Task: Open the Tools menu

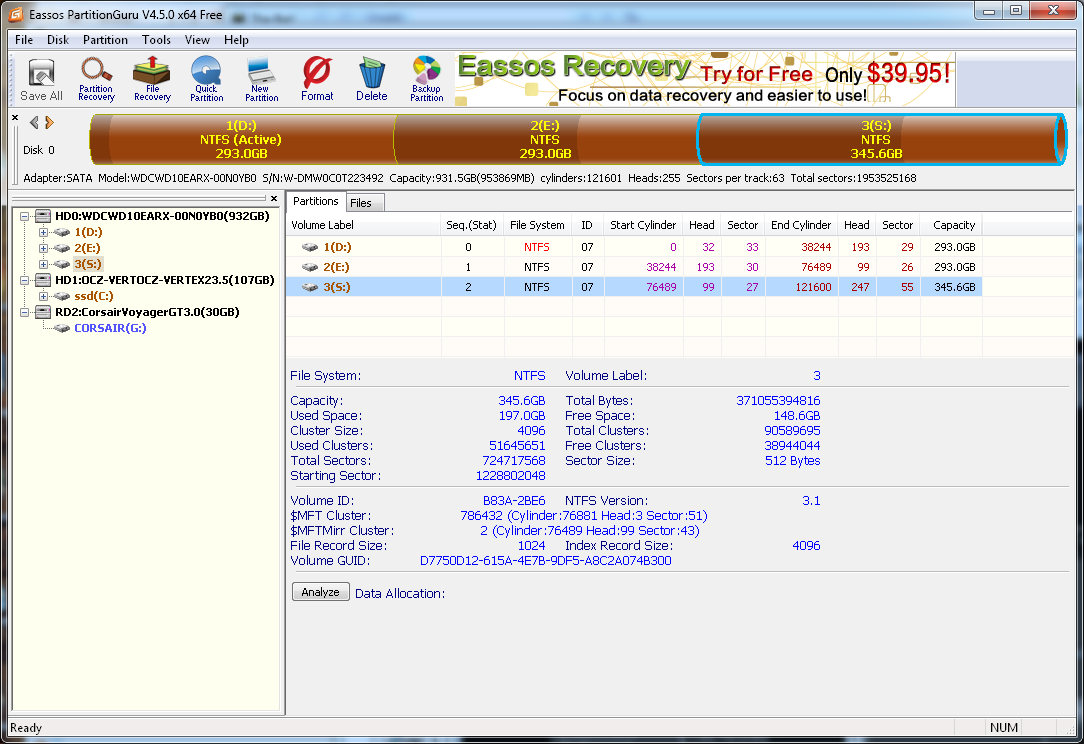Action: (x=156, y=39)
